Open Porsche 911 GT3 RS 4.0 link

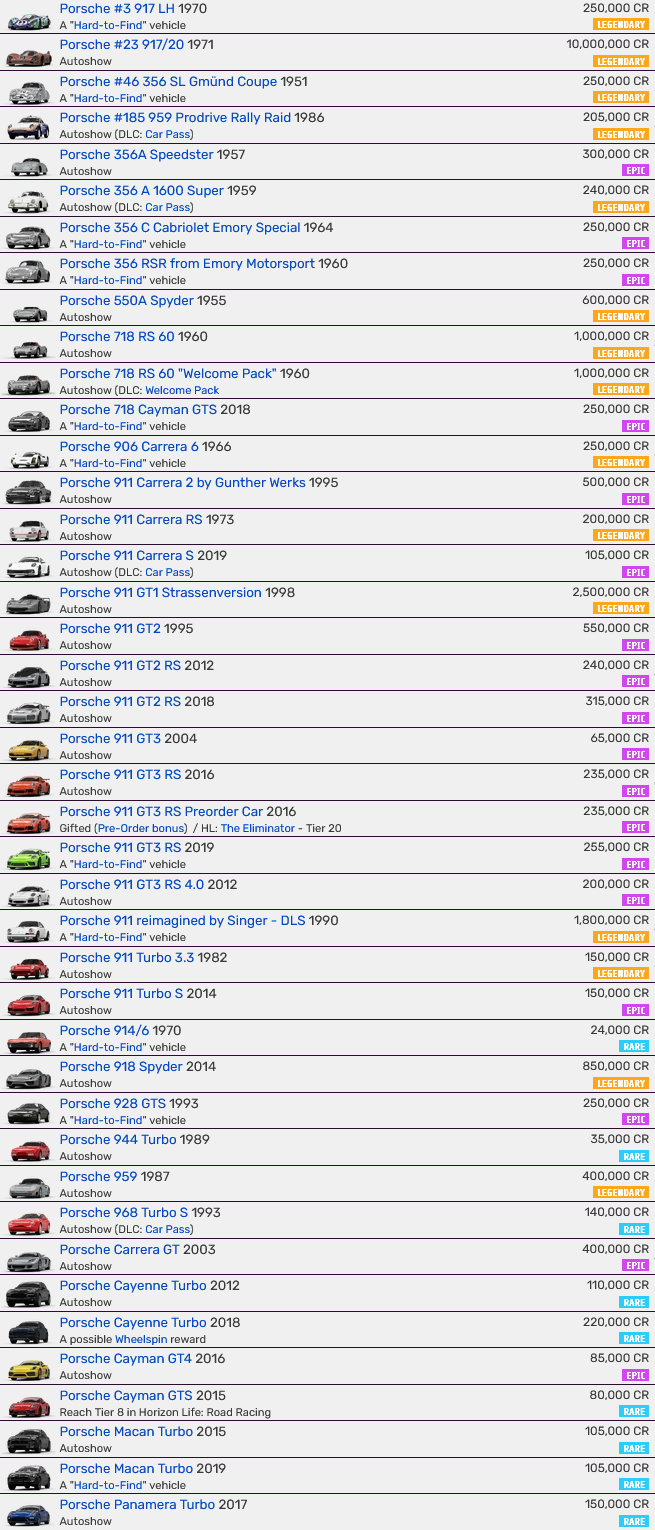(134, 884)
